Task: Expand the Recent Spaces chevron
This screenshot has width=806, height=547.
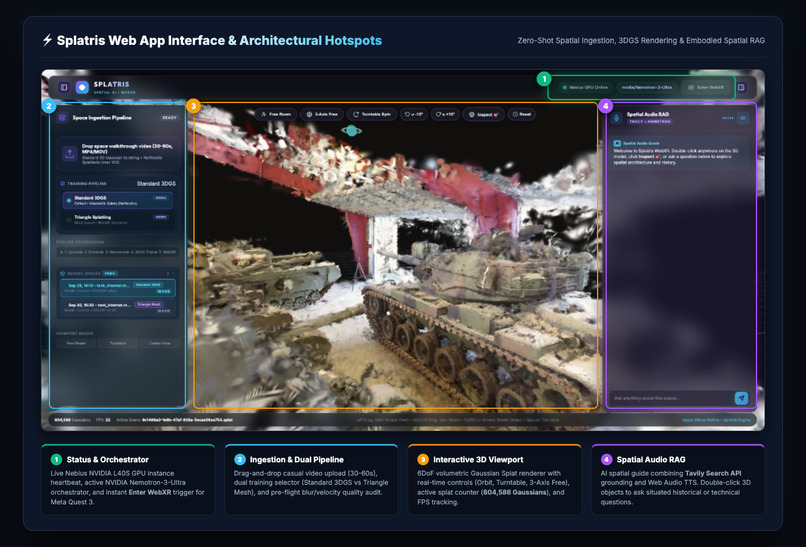Action: pyautogui.click(x=173, y=274)
